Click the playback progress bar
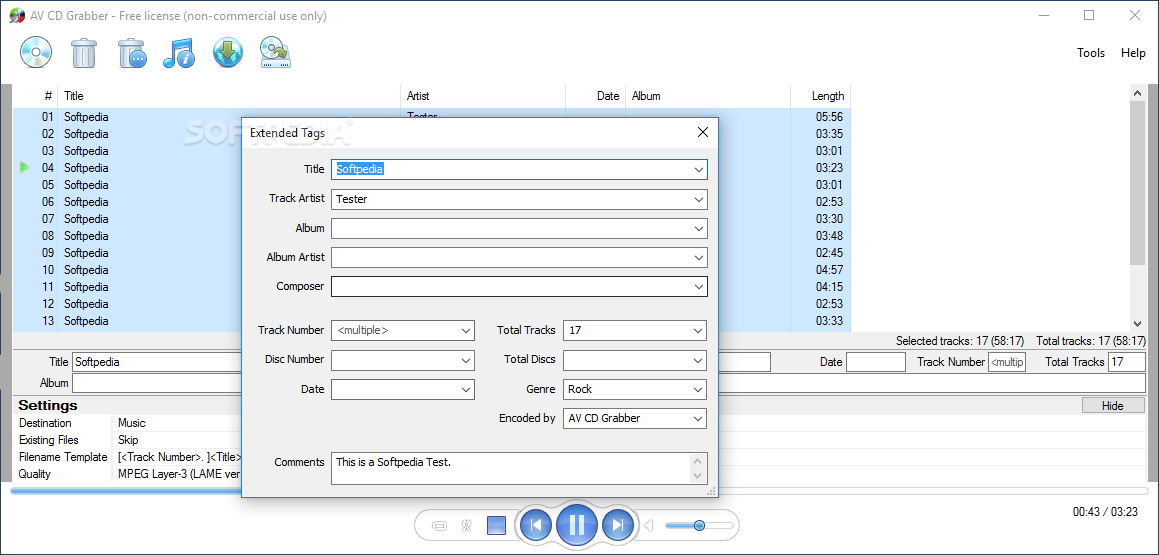1159x555 pixels. point(580,491)
